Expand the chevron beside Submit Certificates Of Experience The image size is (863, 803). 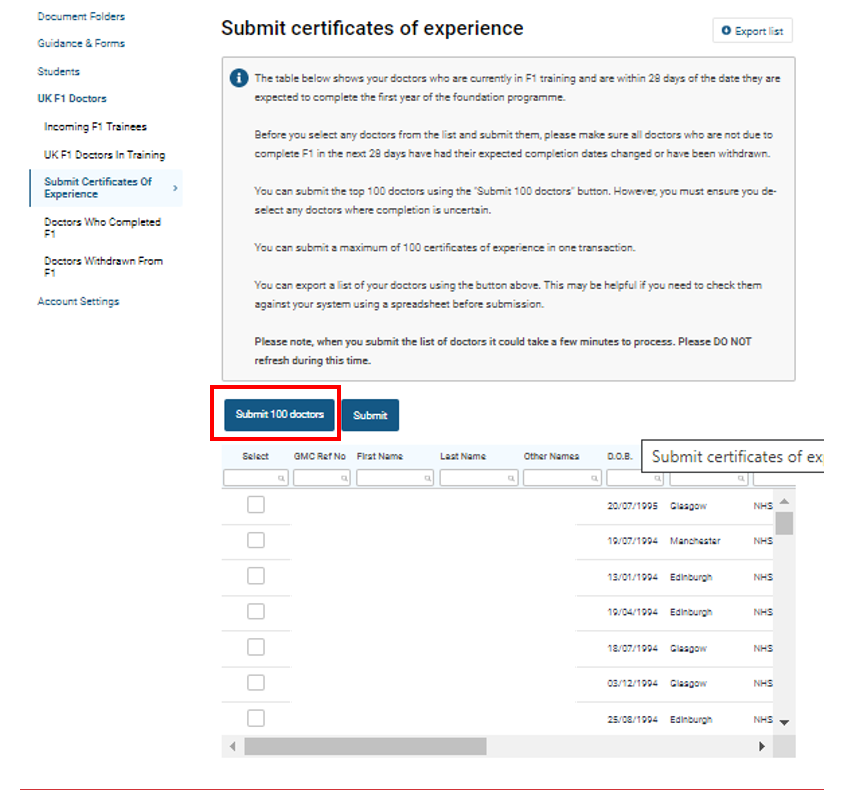(175, 188)
